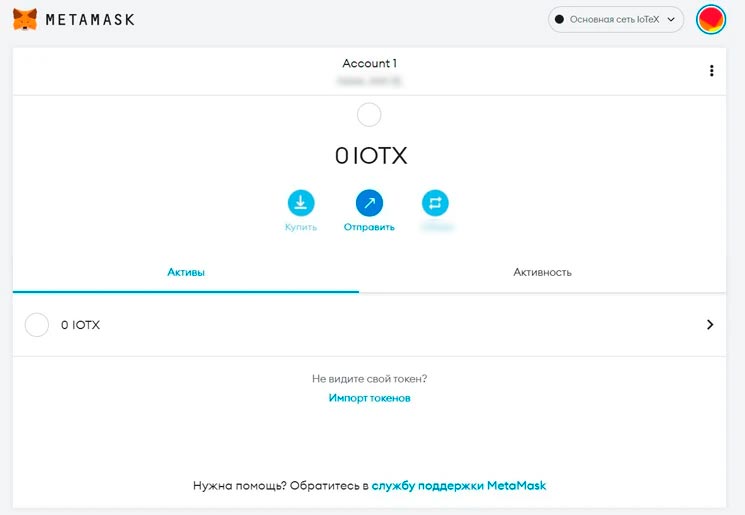Click the Swap arrows icon
The image size is (745, 515).
pyautogui.click(x=436, y=203)
